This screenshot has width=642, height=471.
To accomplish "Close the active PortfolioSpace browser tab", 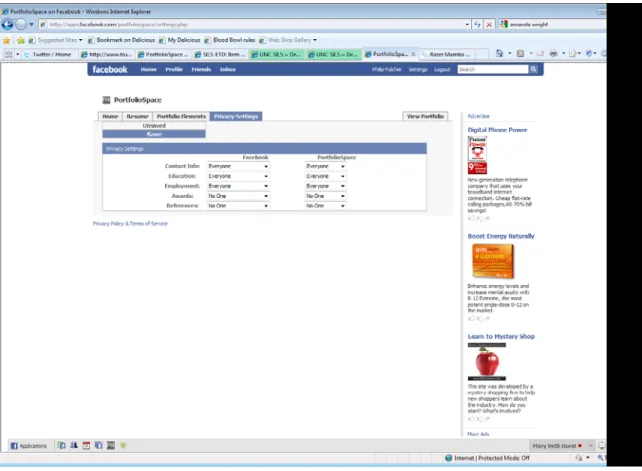I will [x=413, y=54].
